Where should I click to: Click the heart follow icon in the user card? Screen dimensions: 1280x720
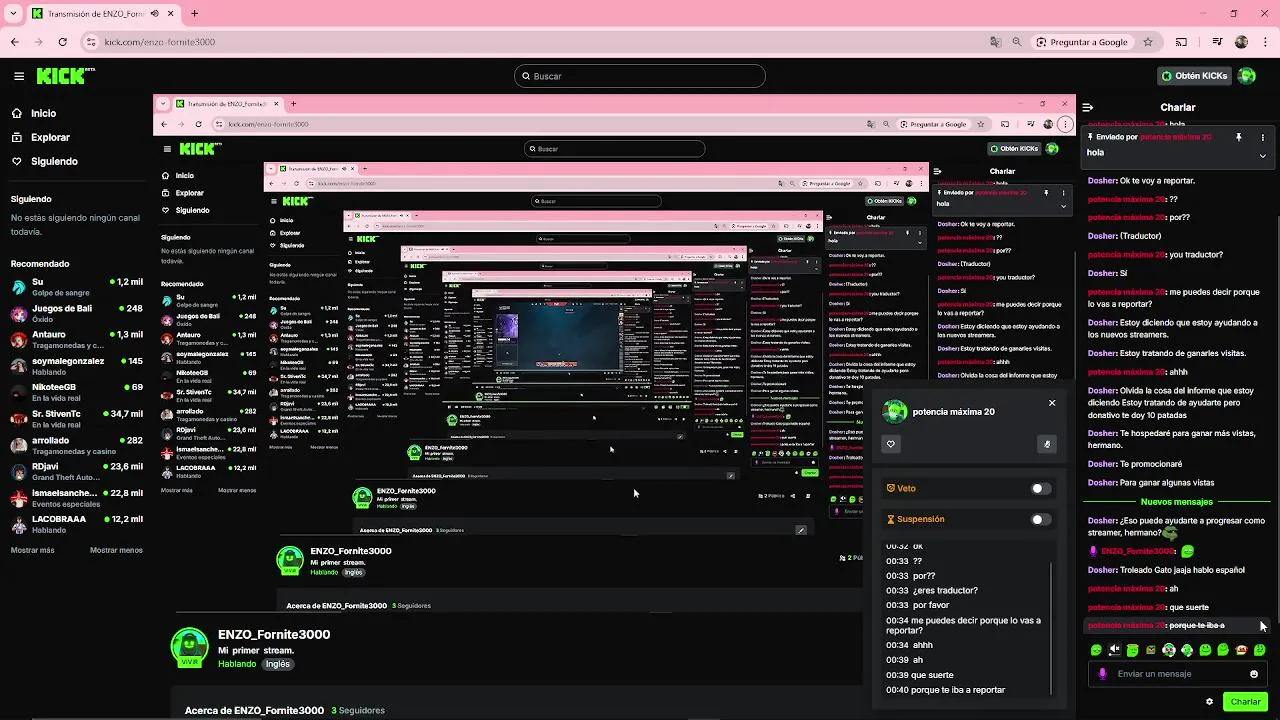pos(891,444)
